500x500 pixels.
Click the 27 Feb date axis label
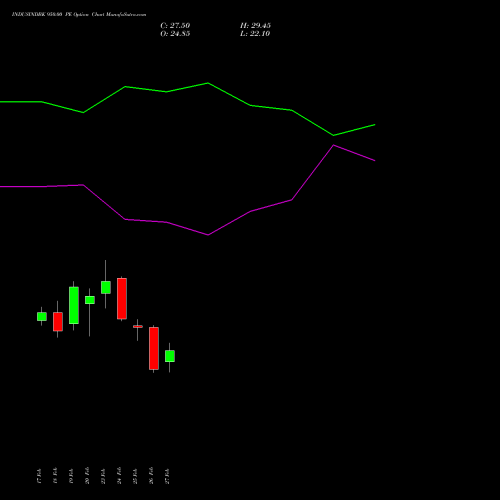pyautogui.click(x=167, y=476)
